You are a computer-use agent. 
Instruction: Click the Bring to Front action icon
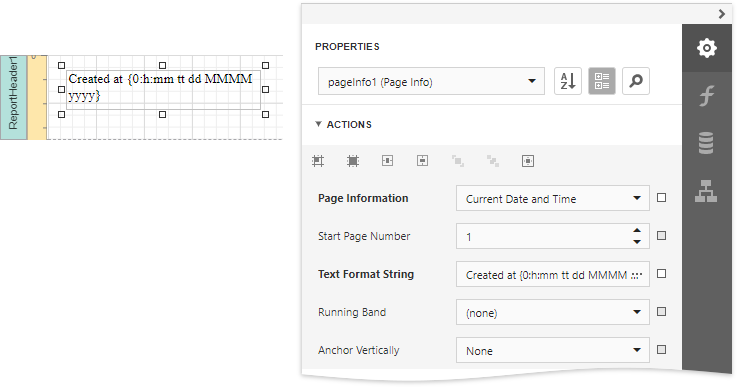[458, 161]
